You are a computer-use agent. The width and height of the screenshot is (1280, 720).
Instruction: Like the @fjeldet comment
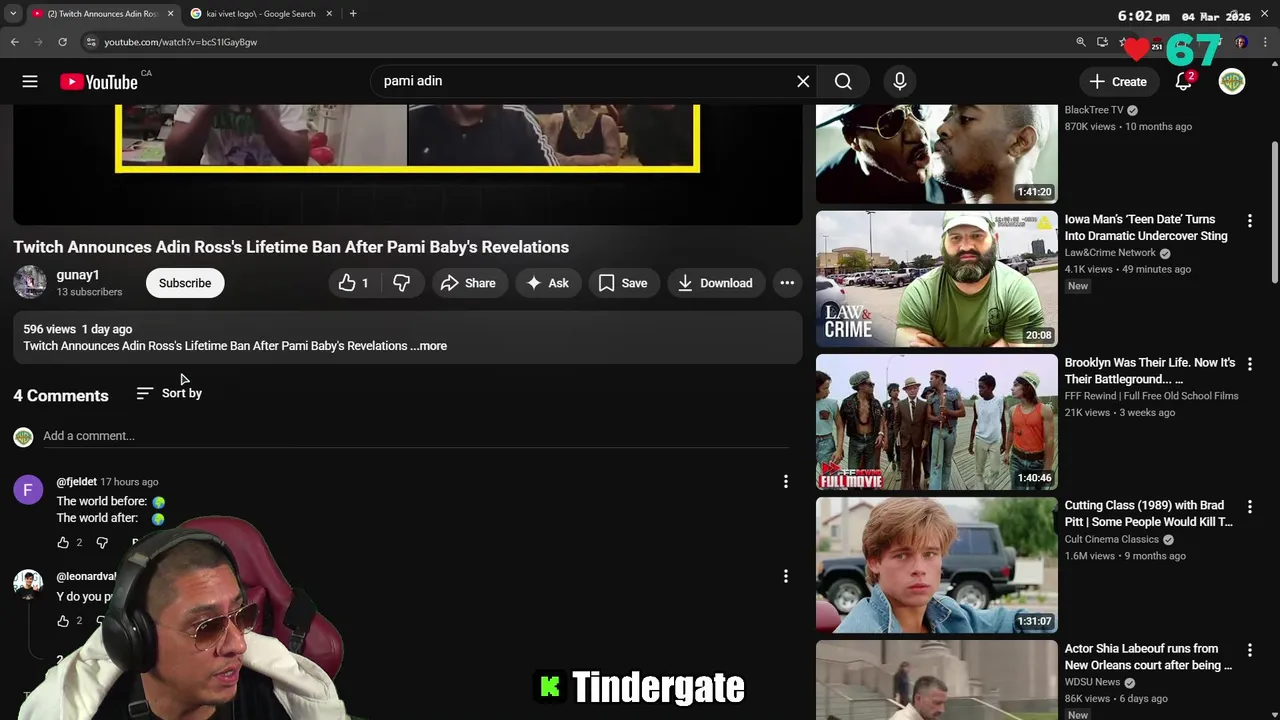pos(63,542)
